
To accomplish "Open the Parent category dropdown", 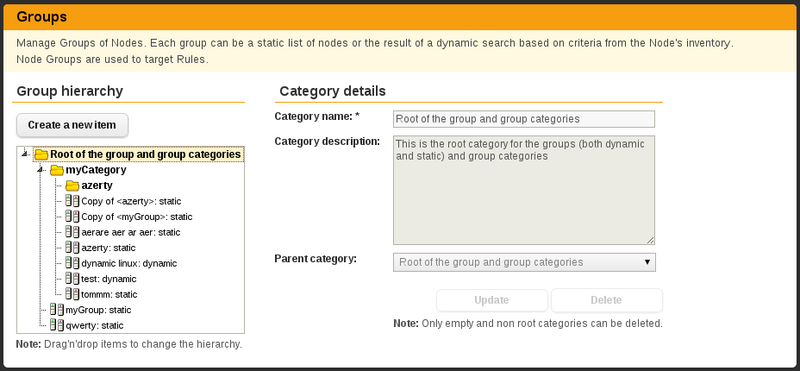I will tap(524, 262).
